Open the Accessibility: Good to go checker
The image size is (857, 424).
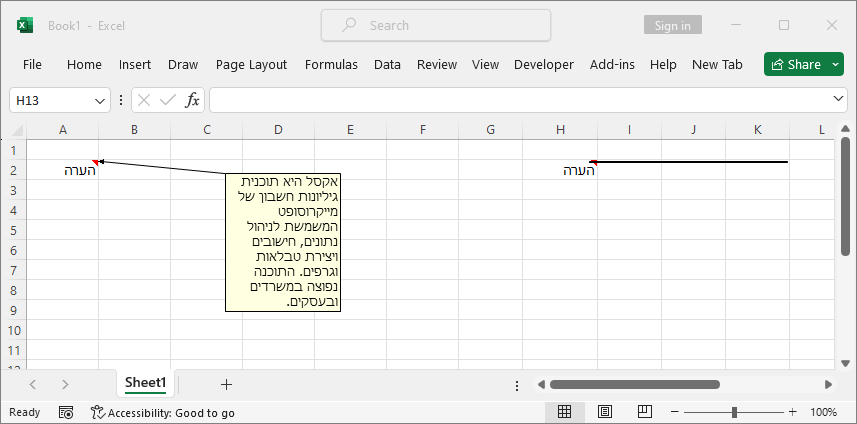163,412
